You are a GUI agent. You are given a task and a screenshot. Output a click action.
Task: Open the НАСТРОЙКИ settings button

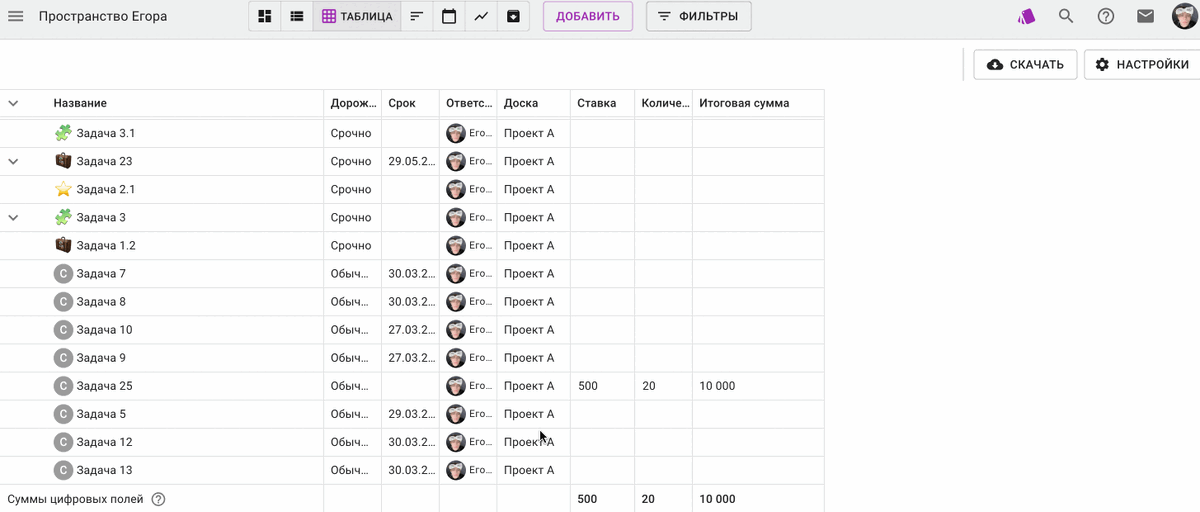pyautogui.click(x=1142, y=64)
